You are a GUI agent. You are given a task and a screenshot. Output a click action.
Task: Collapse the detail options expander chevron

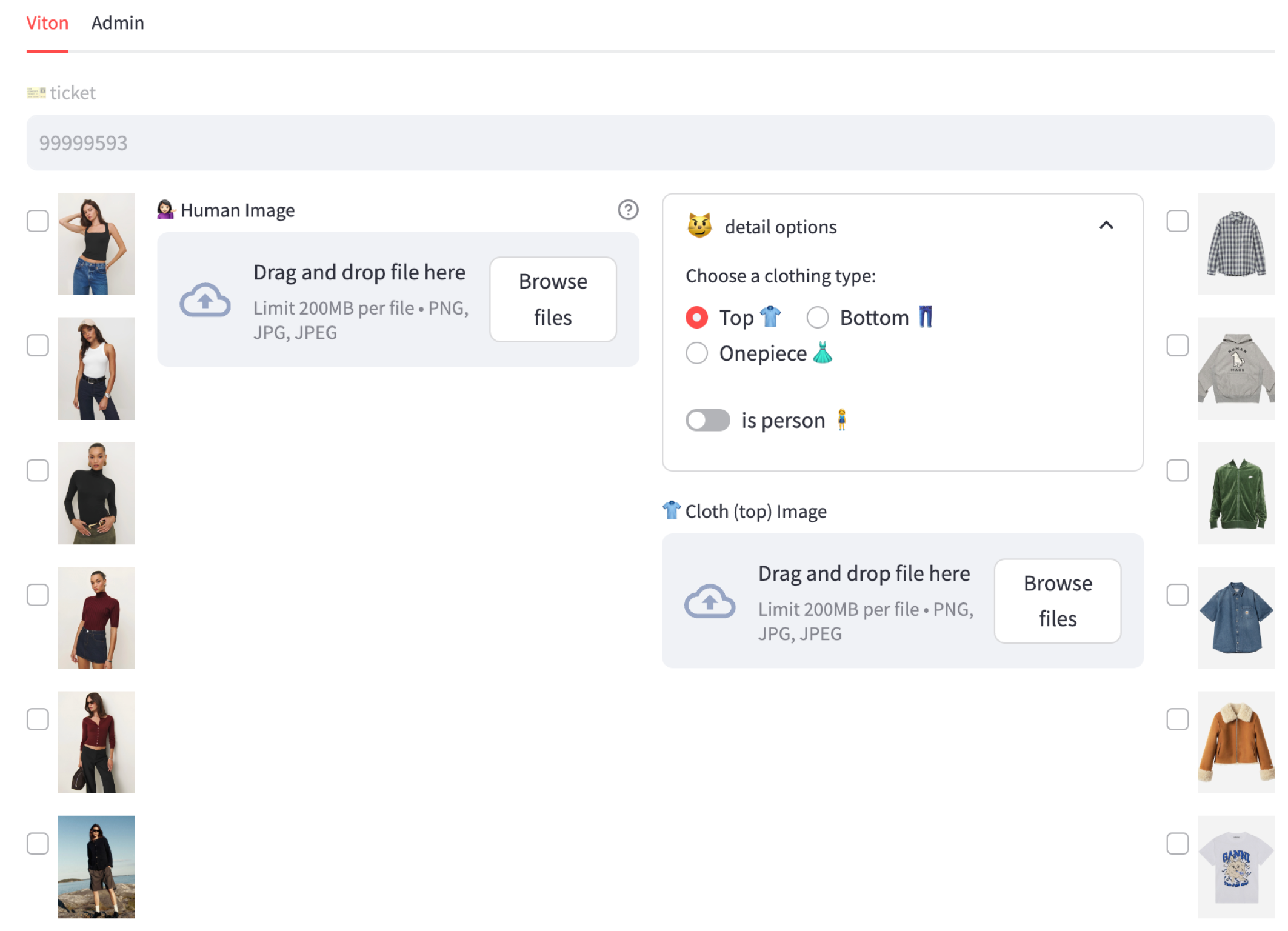tap(1106, 225)
